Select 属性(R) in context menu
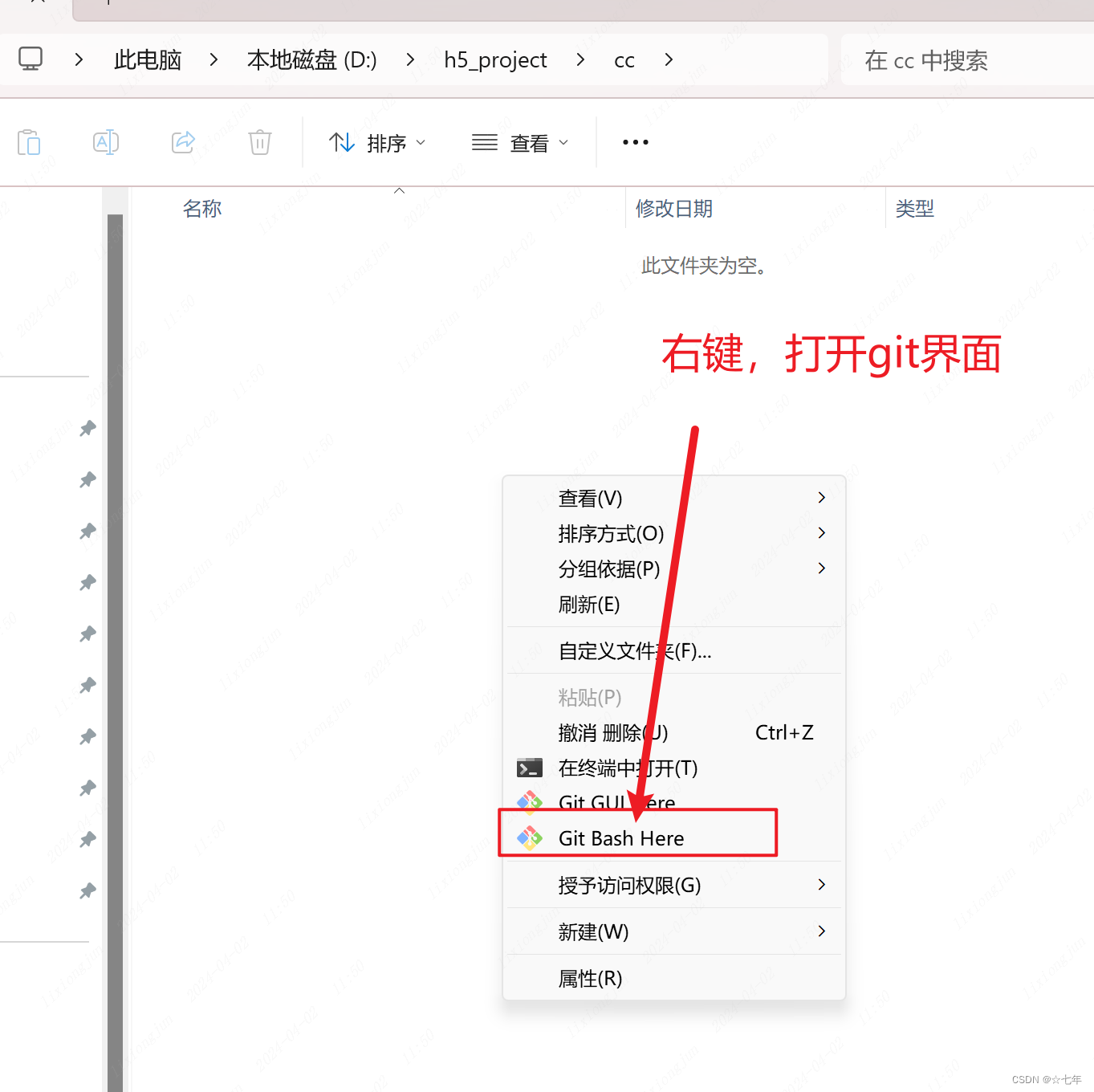This screenshot has height=1092, width=1094. pyautogui.click(x=674, y=978)
